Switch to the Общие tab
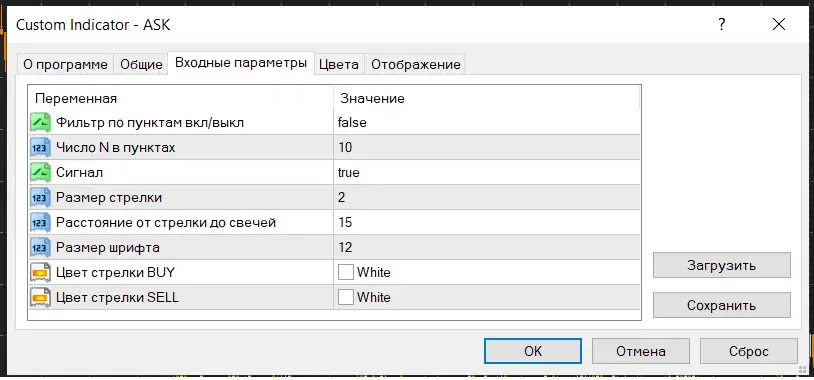 (x=141, y=64)
